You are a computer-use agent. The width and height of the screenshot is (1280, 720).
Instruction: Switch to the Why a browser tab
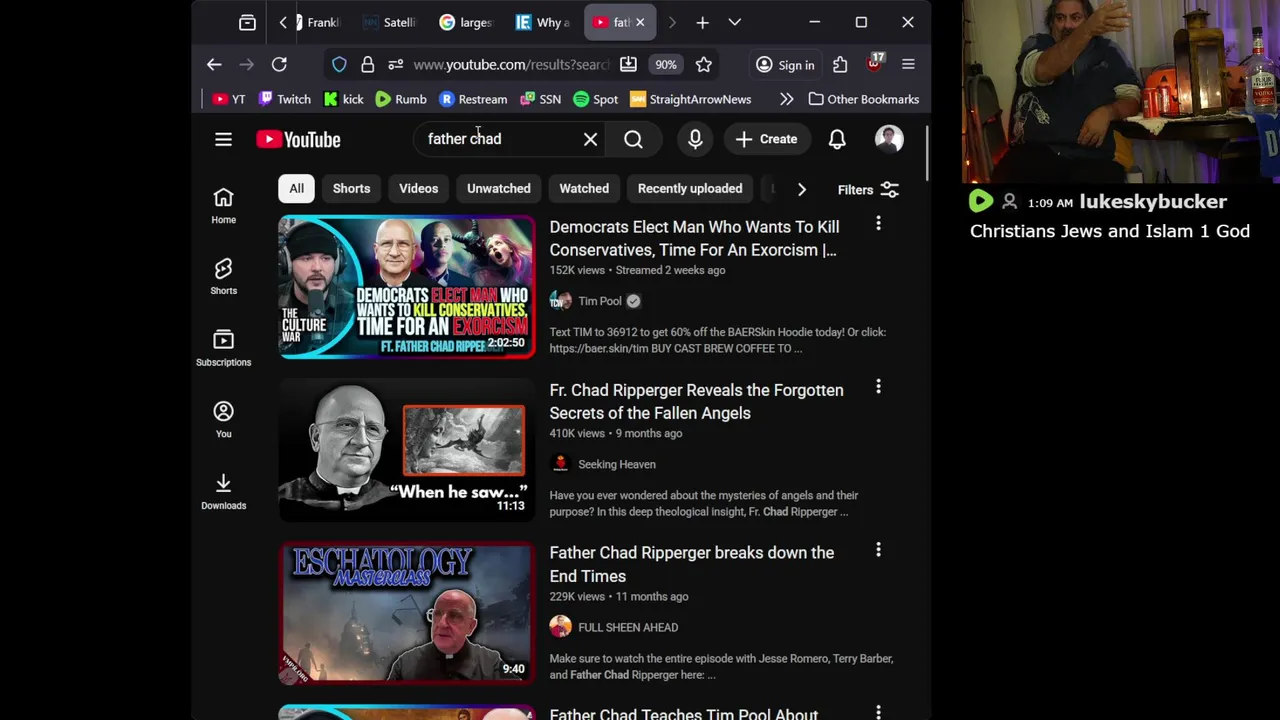click(x=543, y=22)
